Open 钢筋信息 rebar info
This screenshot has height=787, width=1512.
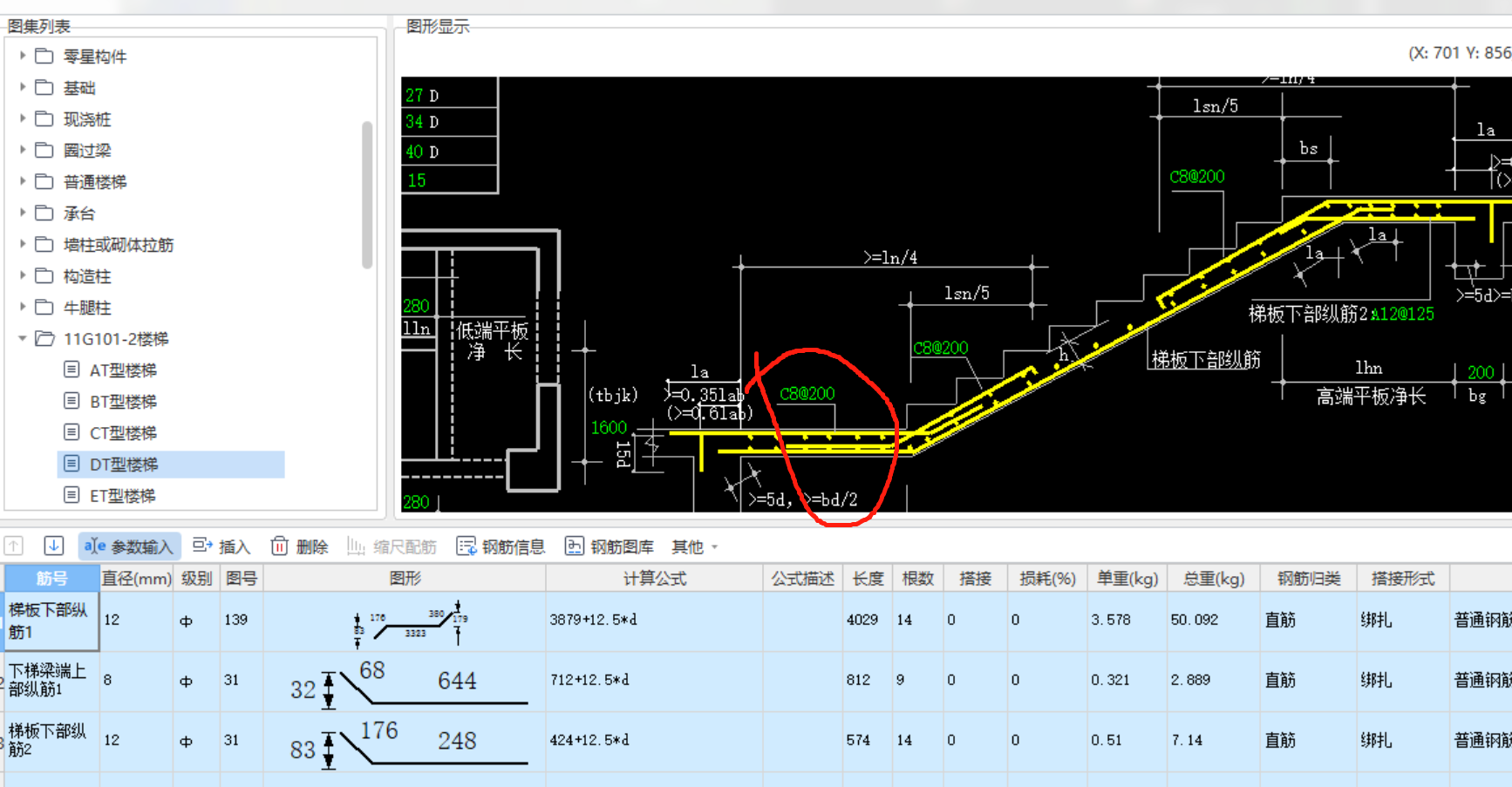point(501,546)
